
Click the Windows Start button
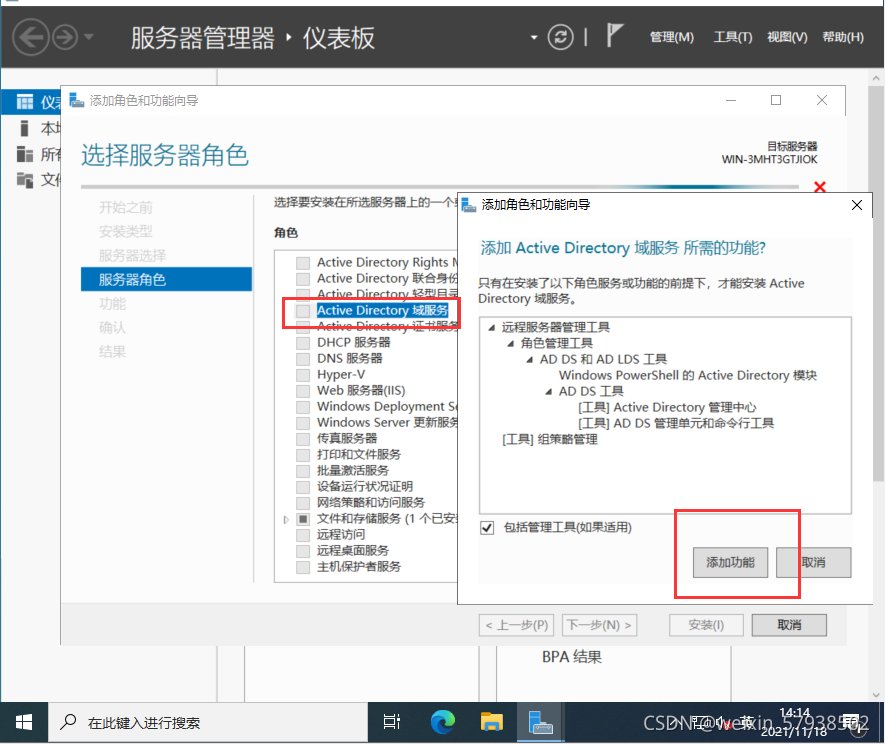pyautogui.click(x=24, y=722)
